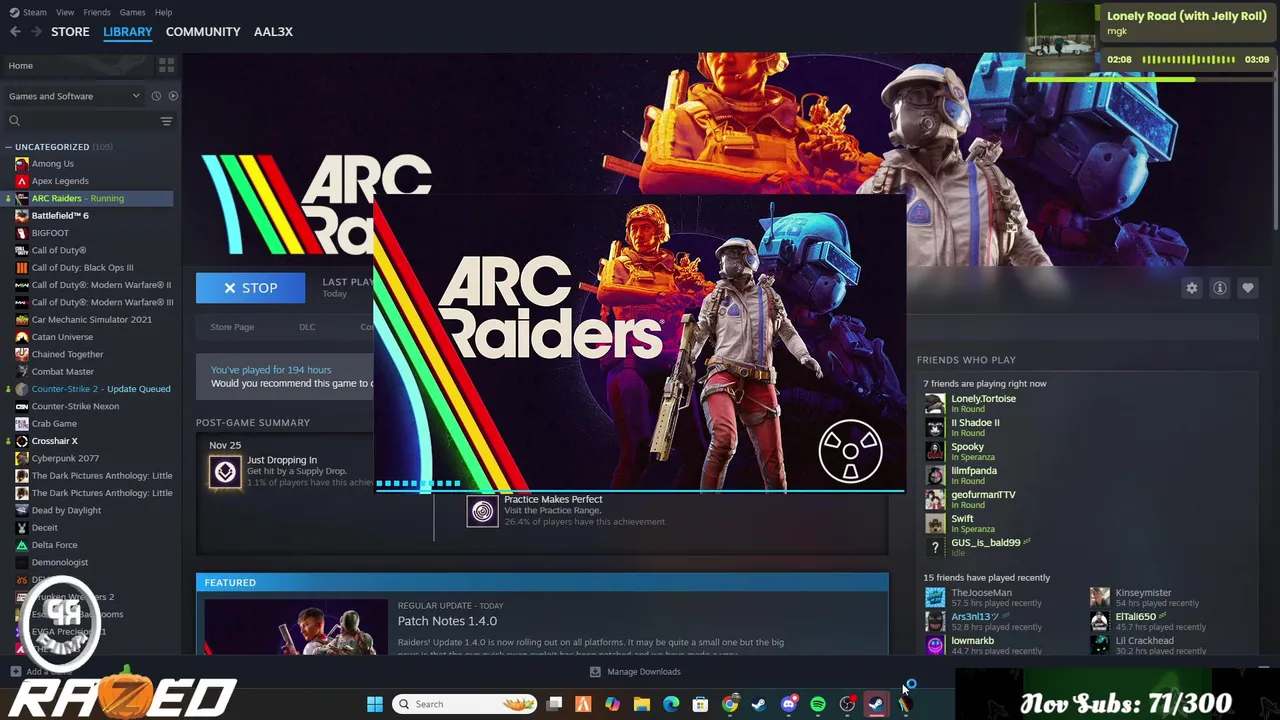Screen dimensions: 1280x720
Task: Open Google Chrome from taskbar
Action: click(x=730, y=704)
